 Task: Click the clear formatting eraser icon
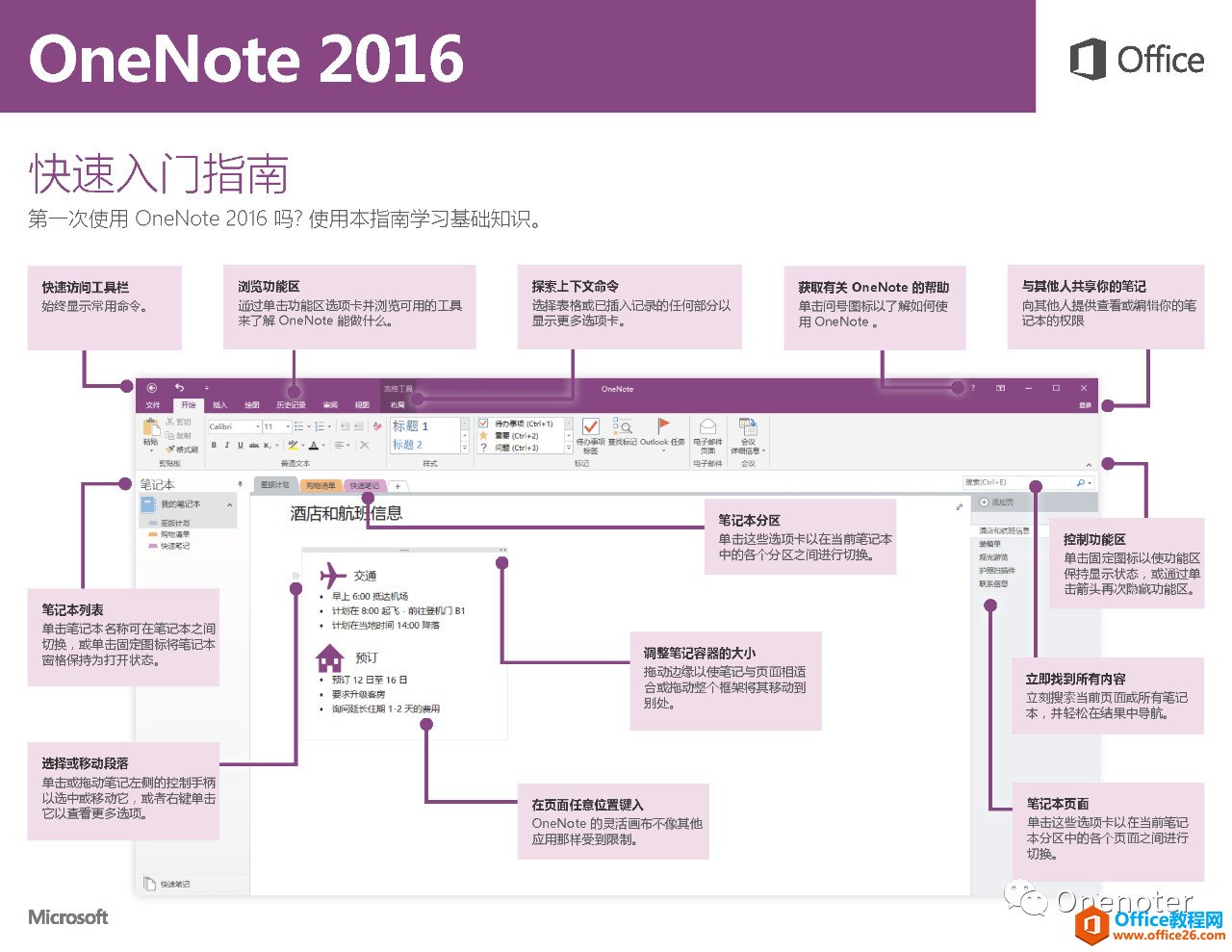point(377,426)
